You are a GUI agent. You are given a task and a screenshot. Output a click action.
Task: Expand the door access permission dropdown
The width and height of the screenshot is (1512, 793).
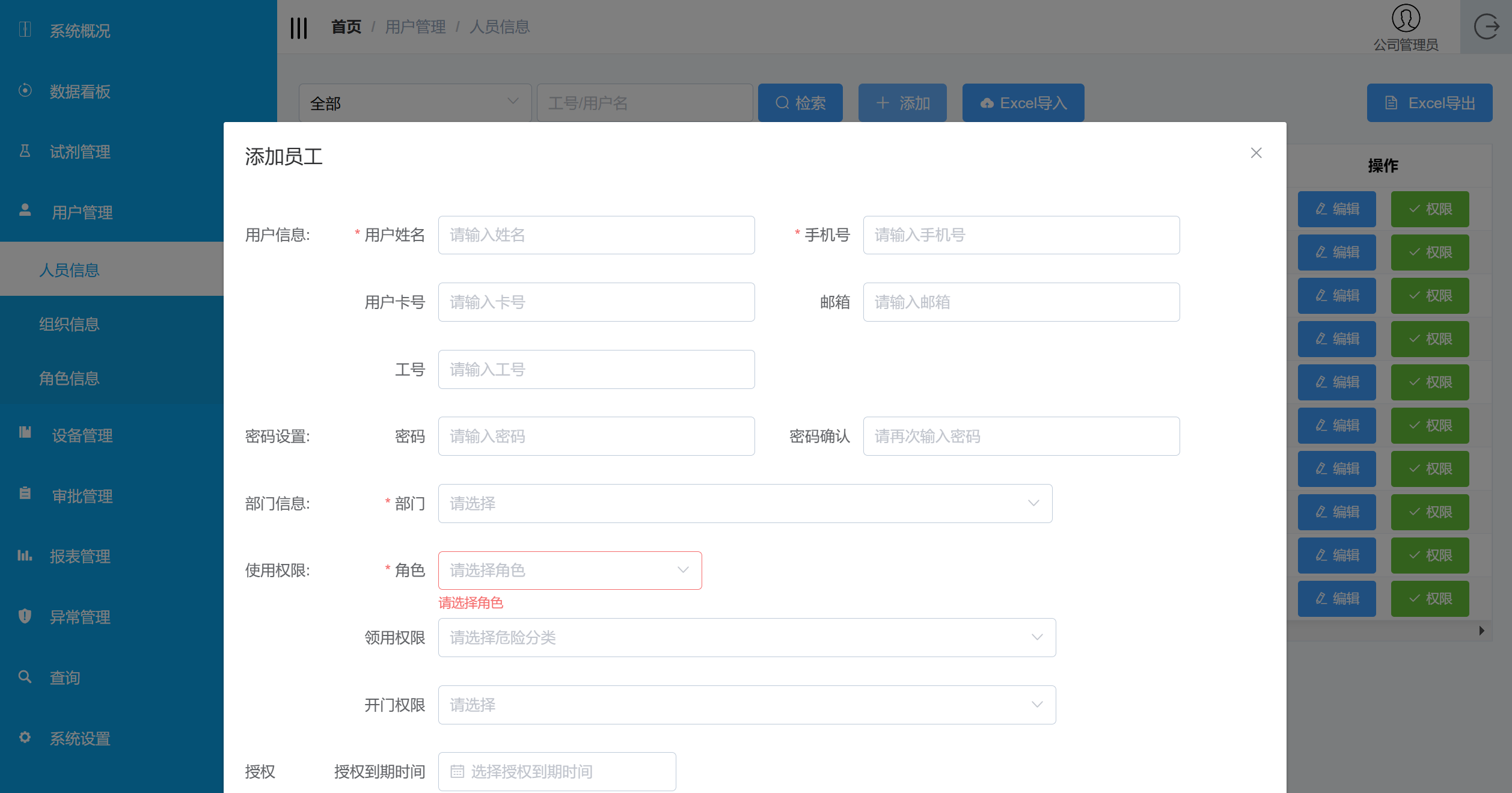746,705
